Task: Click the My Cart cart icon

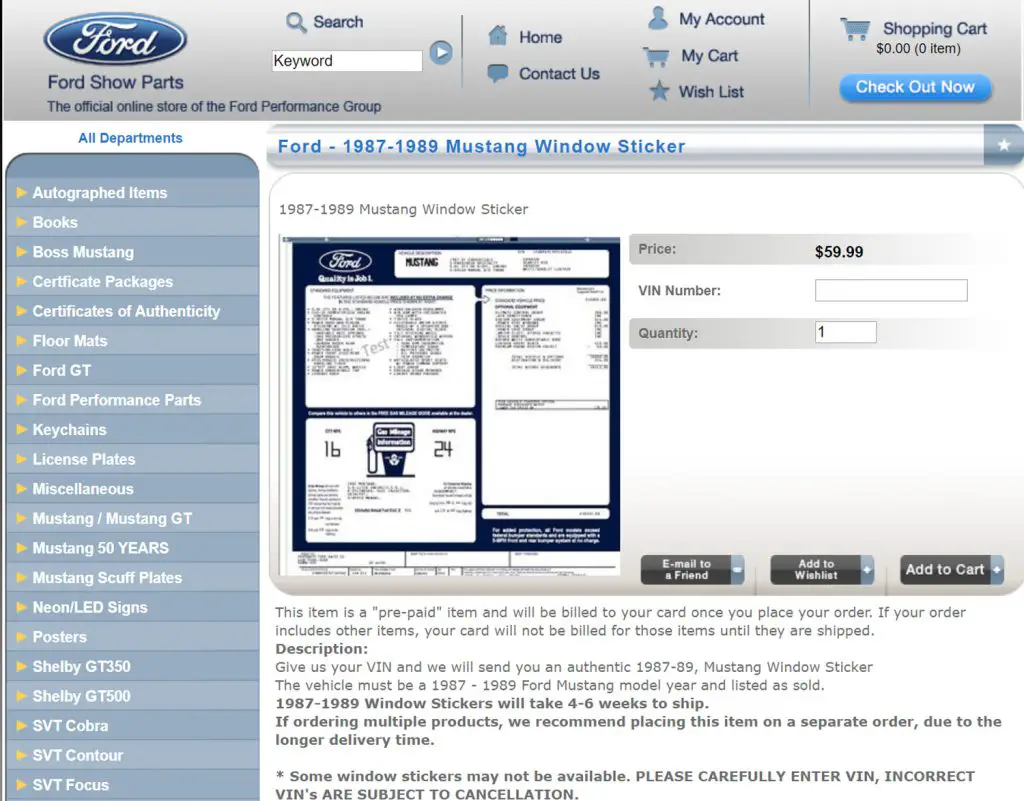Action: tap(656, 57)
